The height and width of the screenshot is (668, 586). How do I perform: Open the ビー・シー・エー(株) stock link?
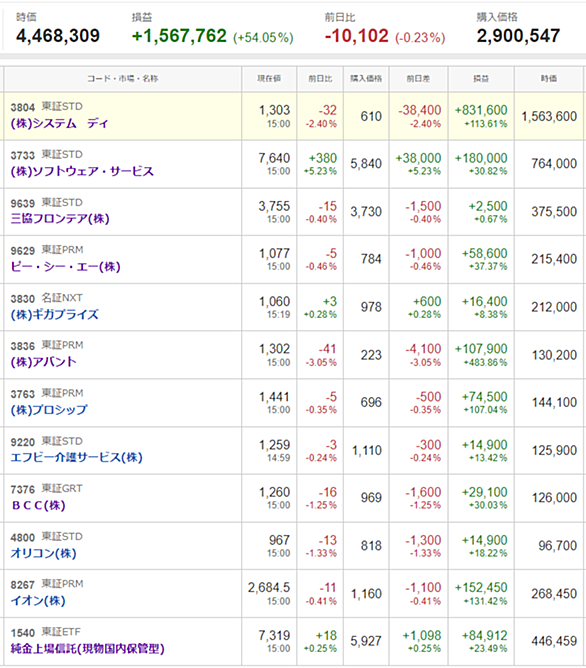[65, 267]
